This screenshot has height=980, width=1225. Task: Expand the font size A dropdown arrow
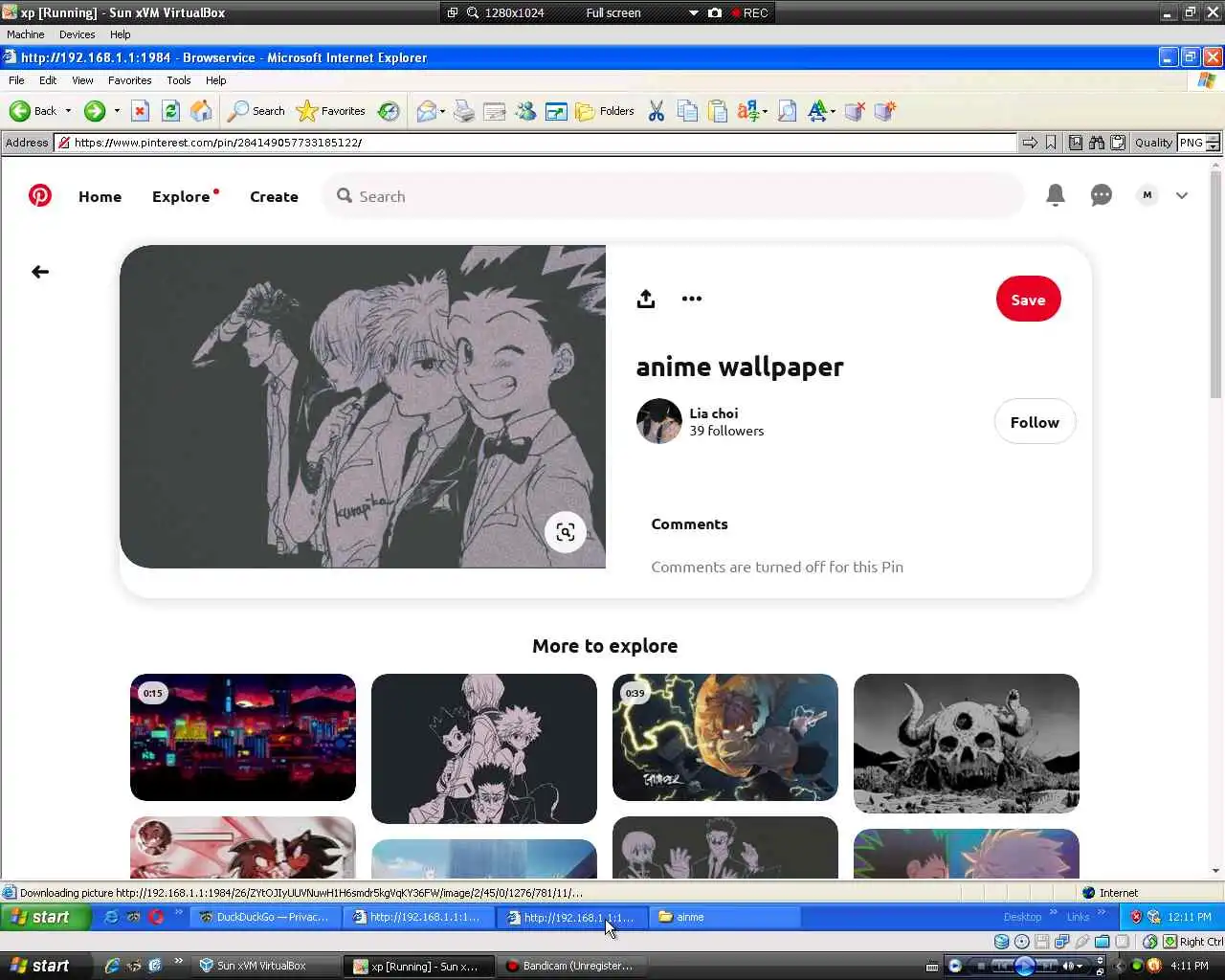coord(833,111)
